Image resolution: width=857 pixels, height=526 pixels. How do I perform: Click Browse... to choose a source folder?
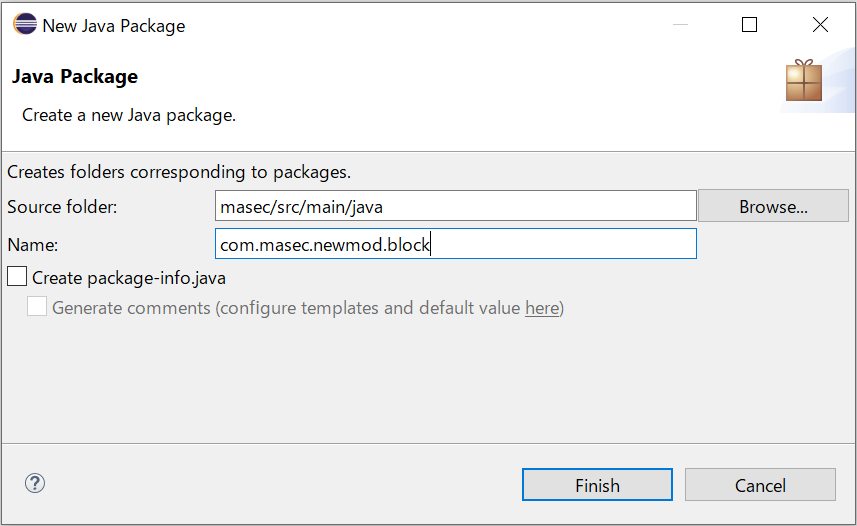pos(773,206)
